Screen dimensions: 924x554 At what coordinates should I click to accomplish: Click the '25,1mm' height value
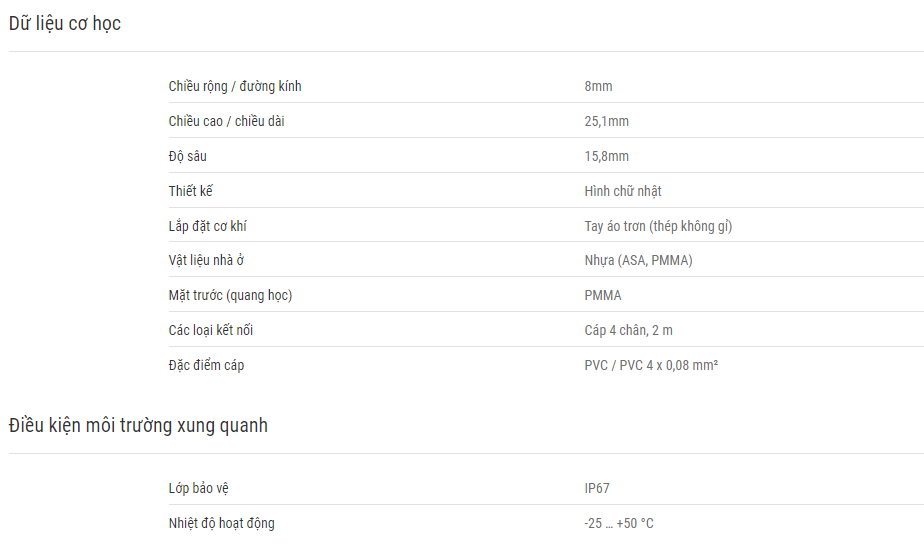(606, 121)
